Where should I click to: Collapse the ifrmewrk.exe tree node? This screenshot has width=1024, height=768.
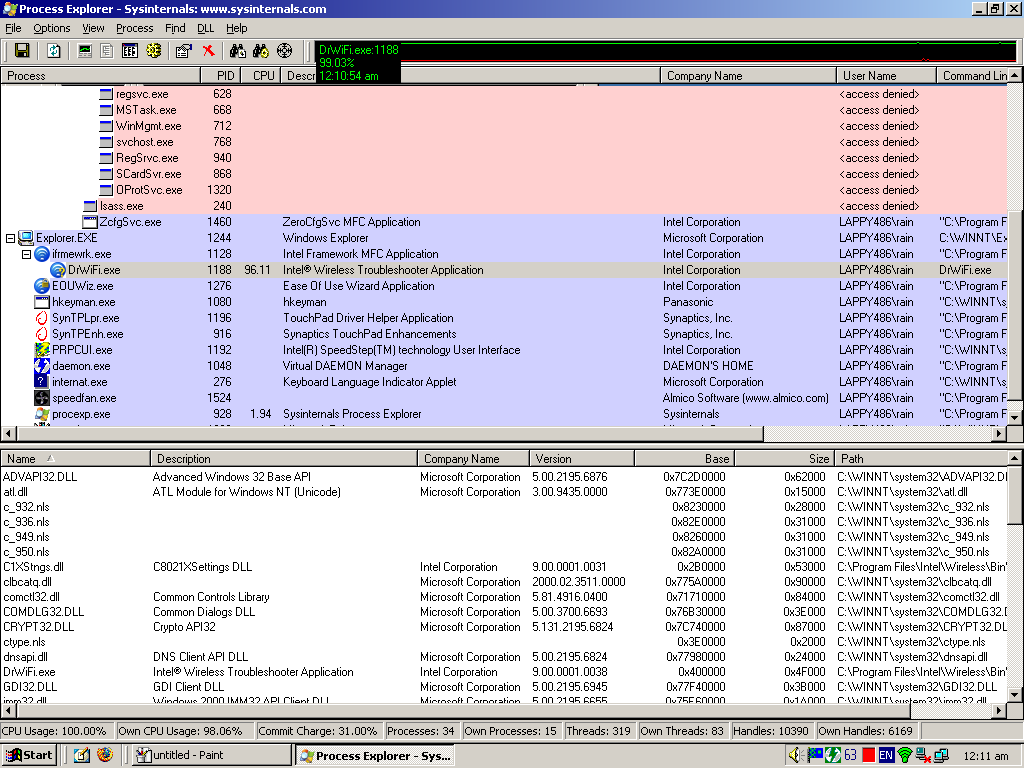coord(27,255)
